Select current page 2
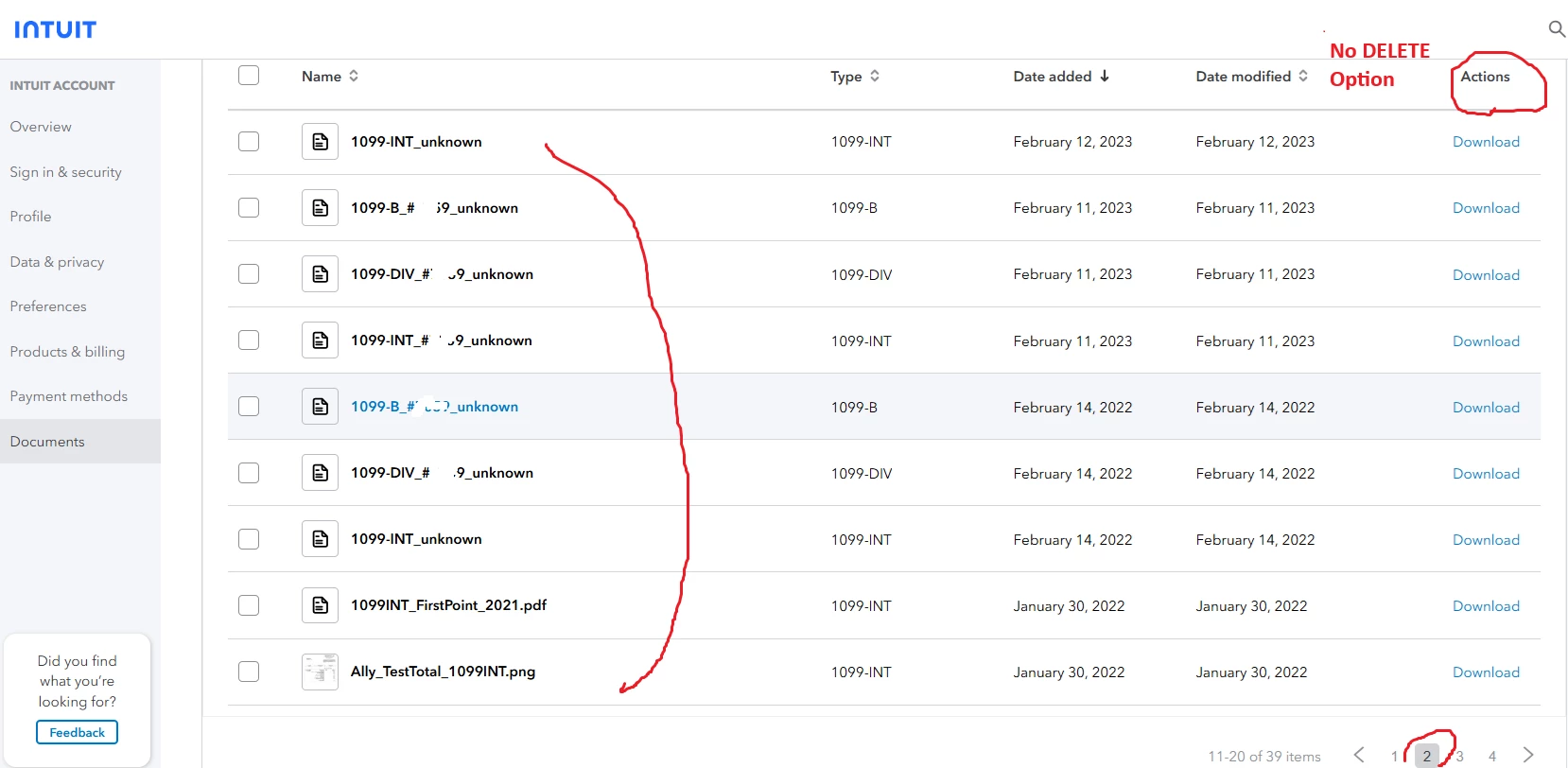Viewport: 1568px width, 768px height. pos(1427,756)
